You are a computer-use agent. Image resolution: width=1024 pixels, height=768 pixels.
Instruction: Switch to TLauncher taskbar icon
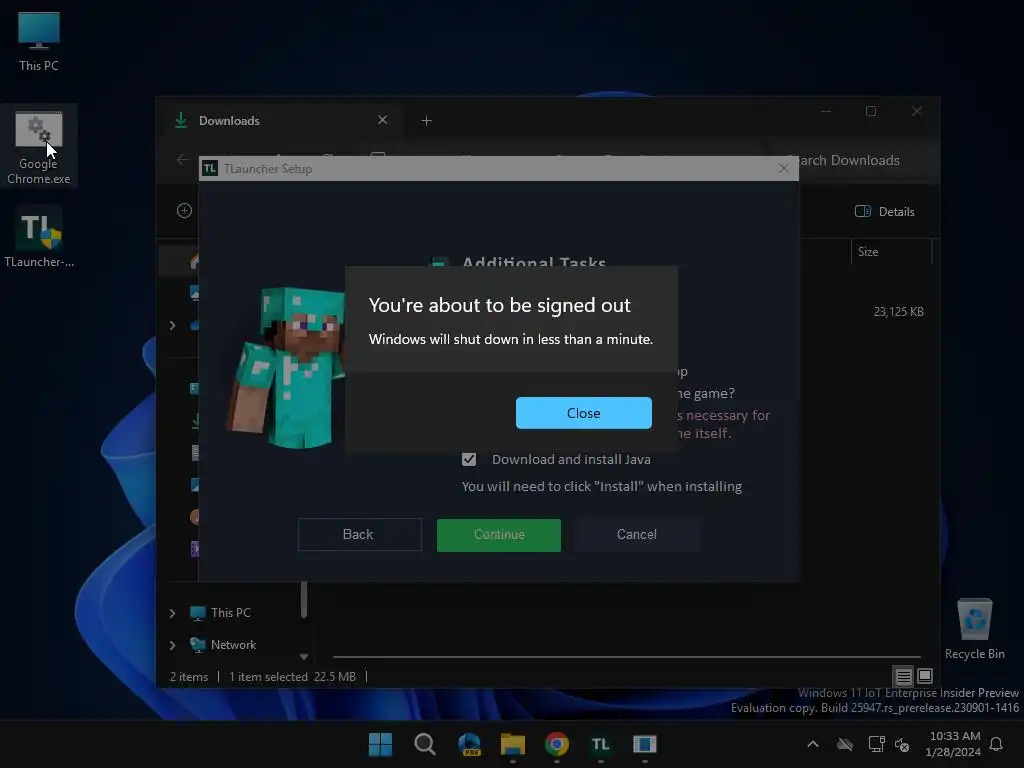600,744
